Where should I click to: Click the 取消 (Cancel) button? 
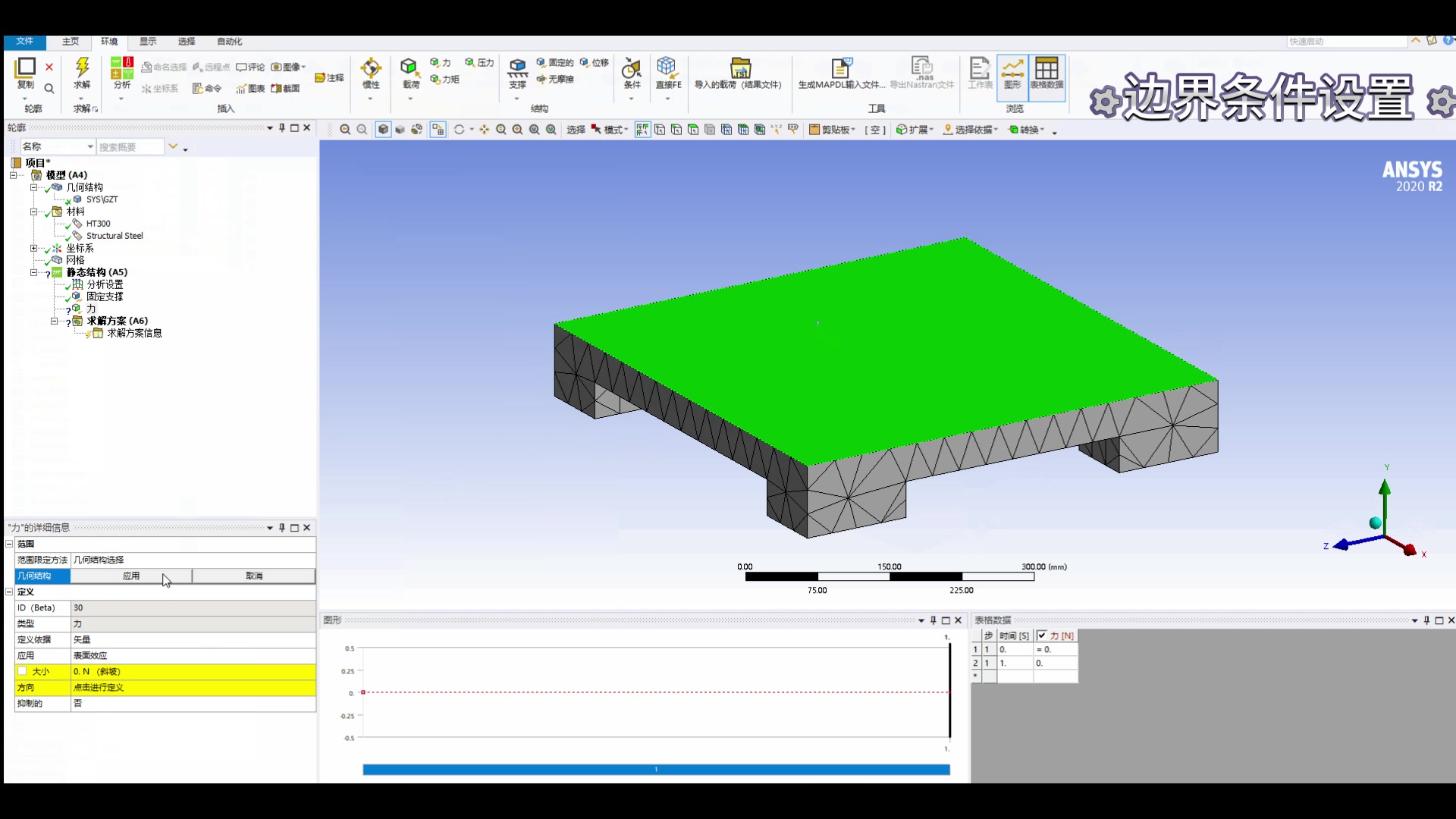click(253, 576)
